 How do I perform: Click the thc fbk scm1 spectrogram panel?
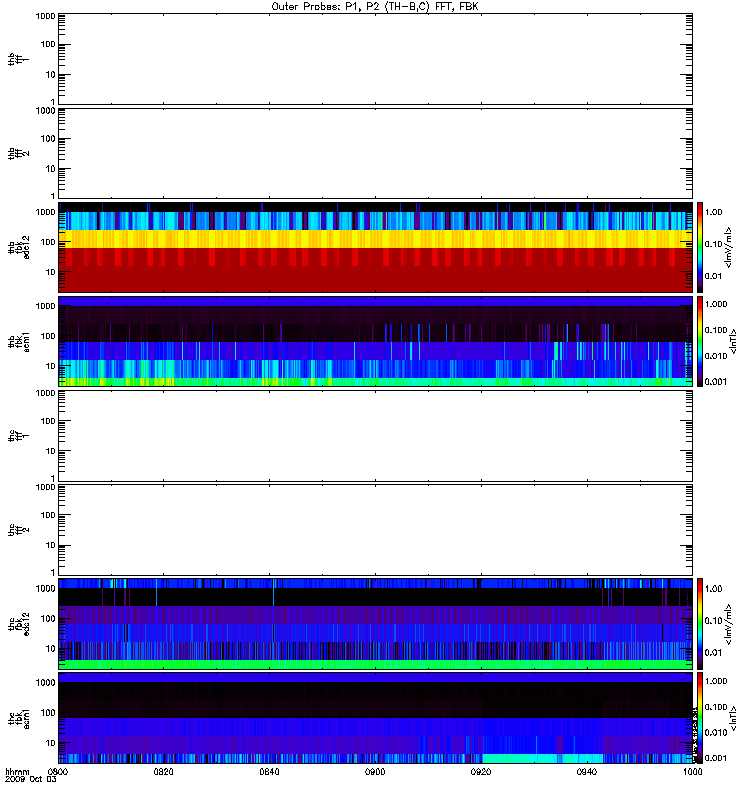click(376, 717)
